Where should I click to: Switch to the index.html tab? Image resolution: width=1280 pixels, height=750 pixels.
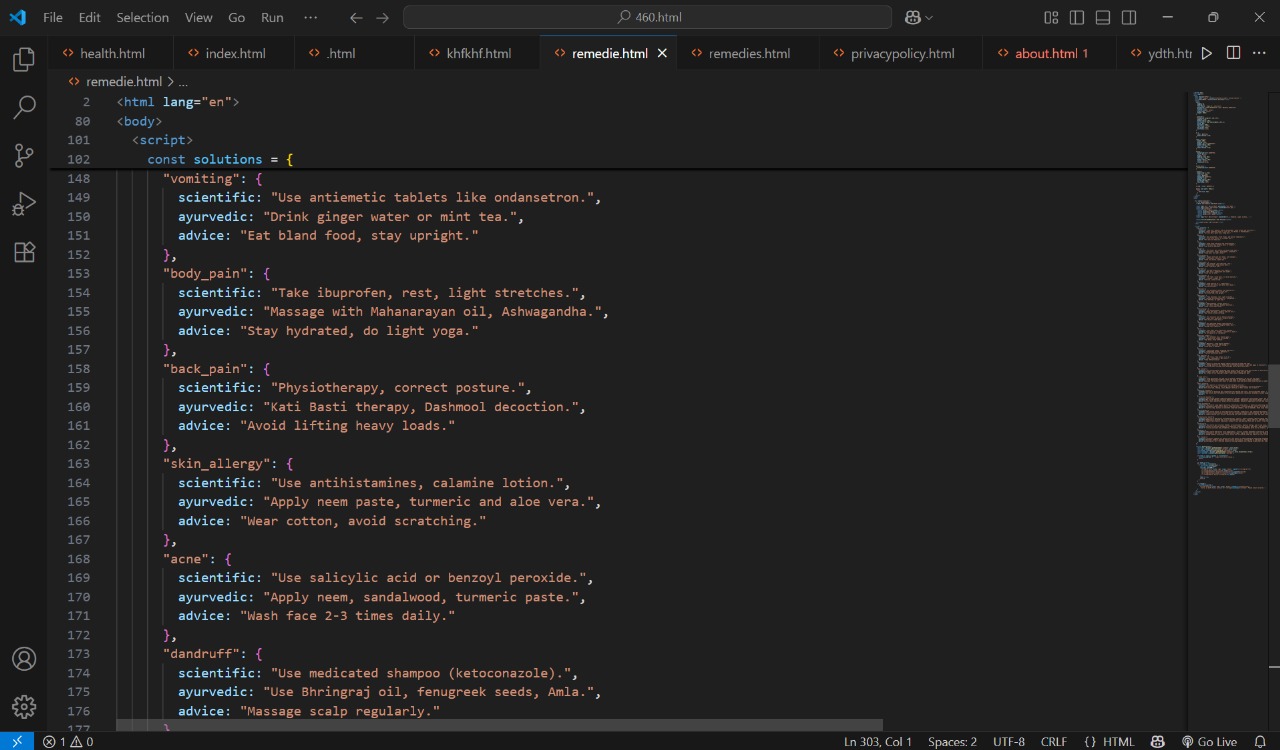[235, 53]
